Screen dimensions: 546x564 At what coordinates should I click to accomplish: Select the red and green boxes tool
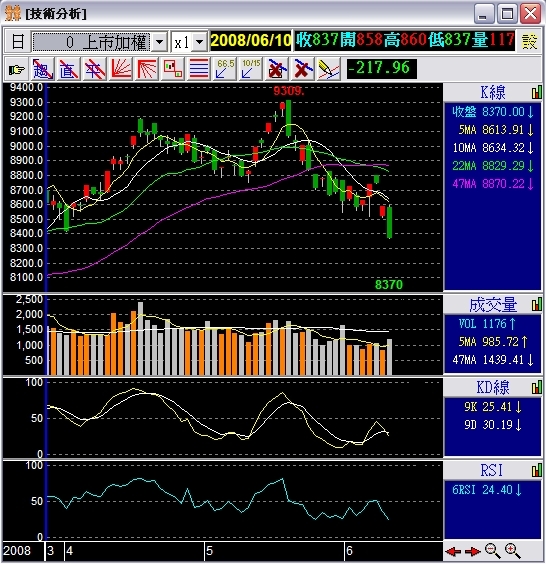(173, 69)
